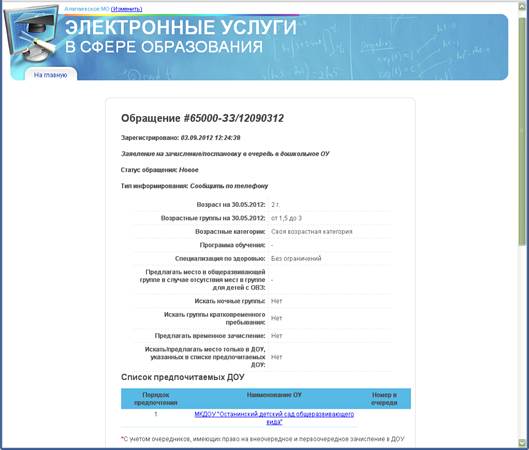Click 'Список предпочитаемых ДОУ' heading
Image resolution: width=529 pixels, height=450 pixels.
(x=183, y=377)
